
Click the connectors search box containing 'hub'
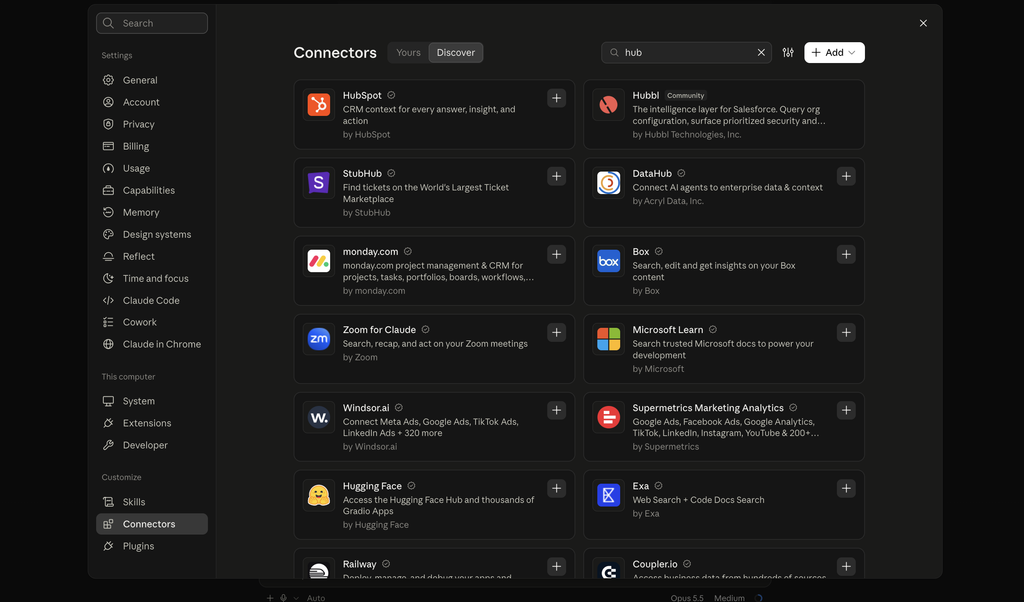(686, 52)
